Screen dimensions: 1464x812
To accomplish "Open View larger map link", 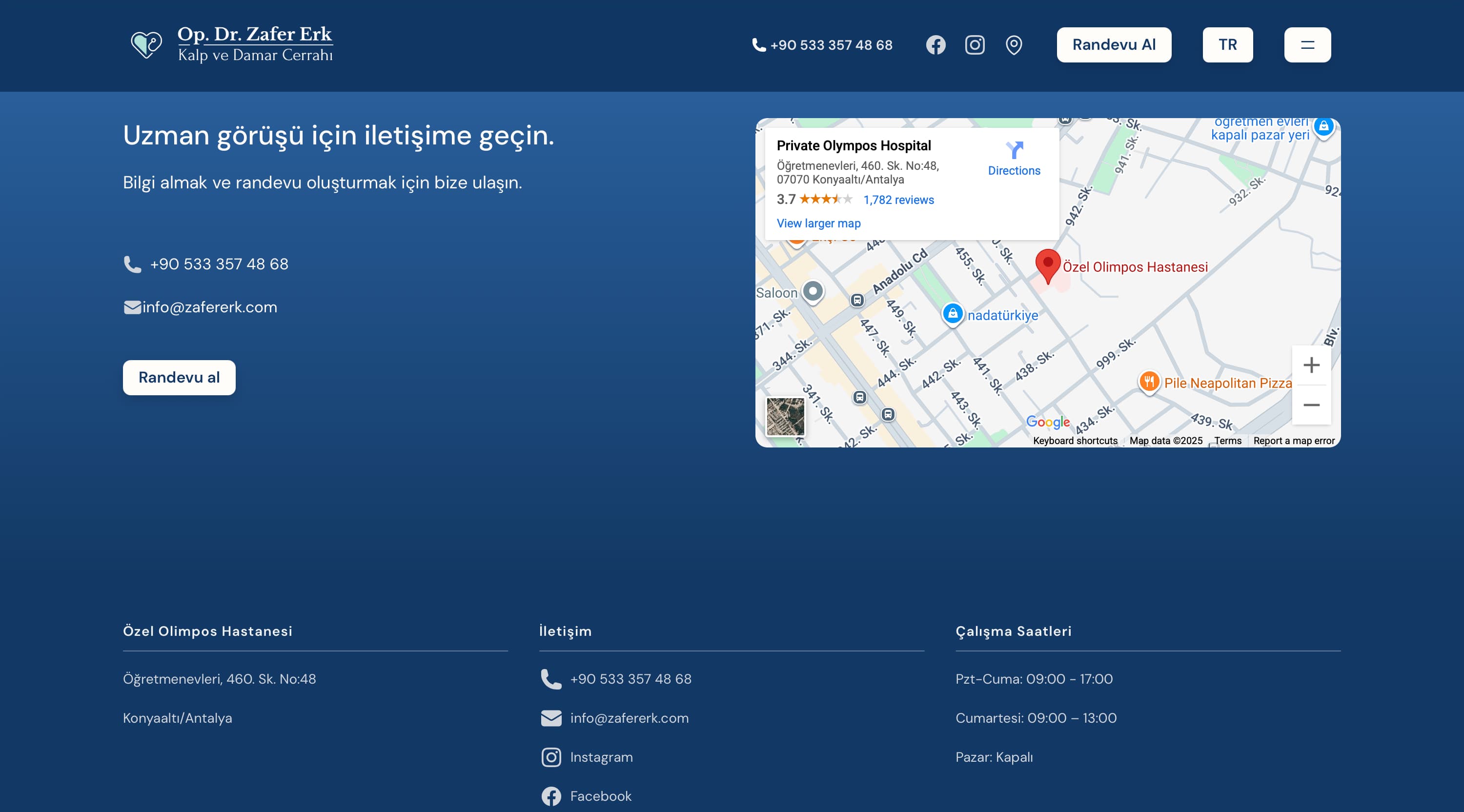I will point(818,223).
